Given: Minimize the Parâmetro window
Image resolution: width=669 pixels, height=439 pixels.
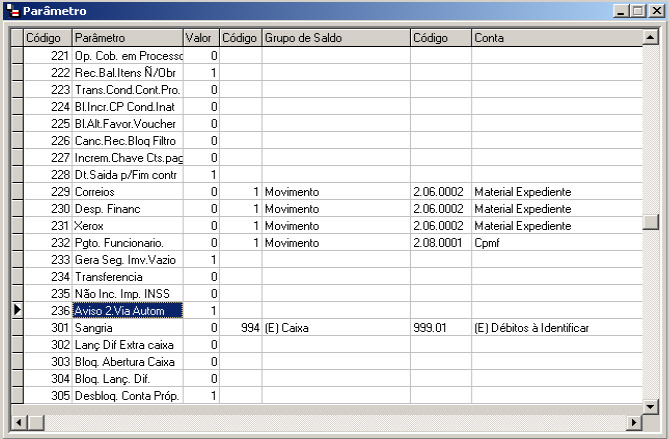Looking at the screenshot, I should [621, 11].
